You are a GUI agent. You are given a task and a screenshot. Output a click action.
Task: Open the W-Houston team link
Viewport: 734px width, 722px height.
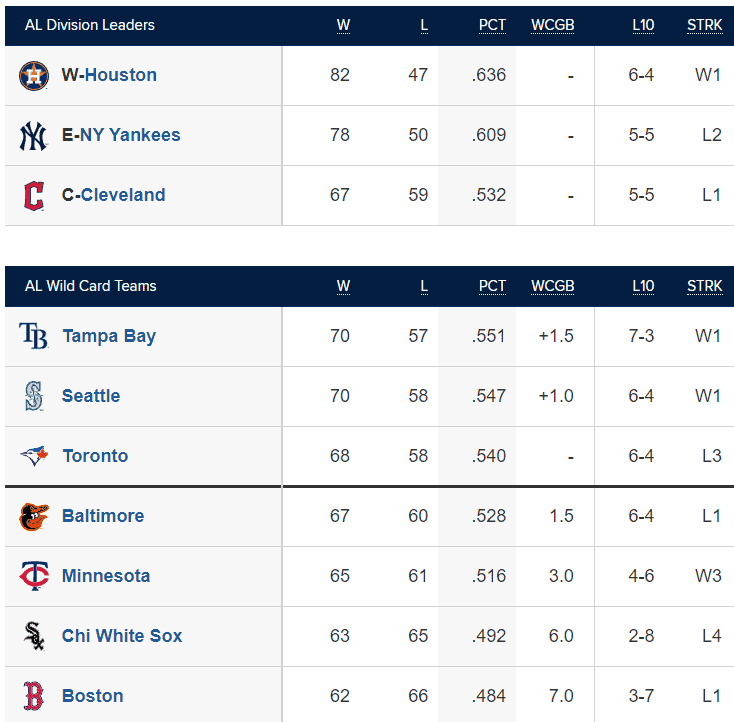[x=109, y=75]
